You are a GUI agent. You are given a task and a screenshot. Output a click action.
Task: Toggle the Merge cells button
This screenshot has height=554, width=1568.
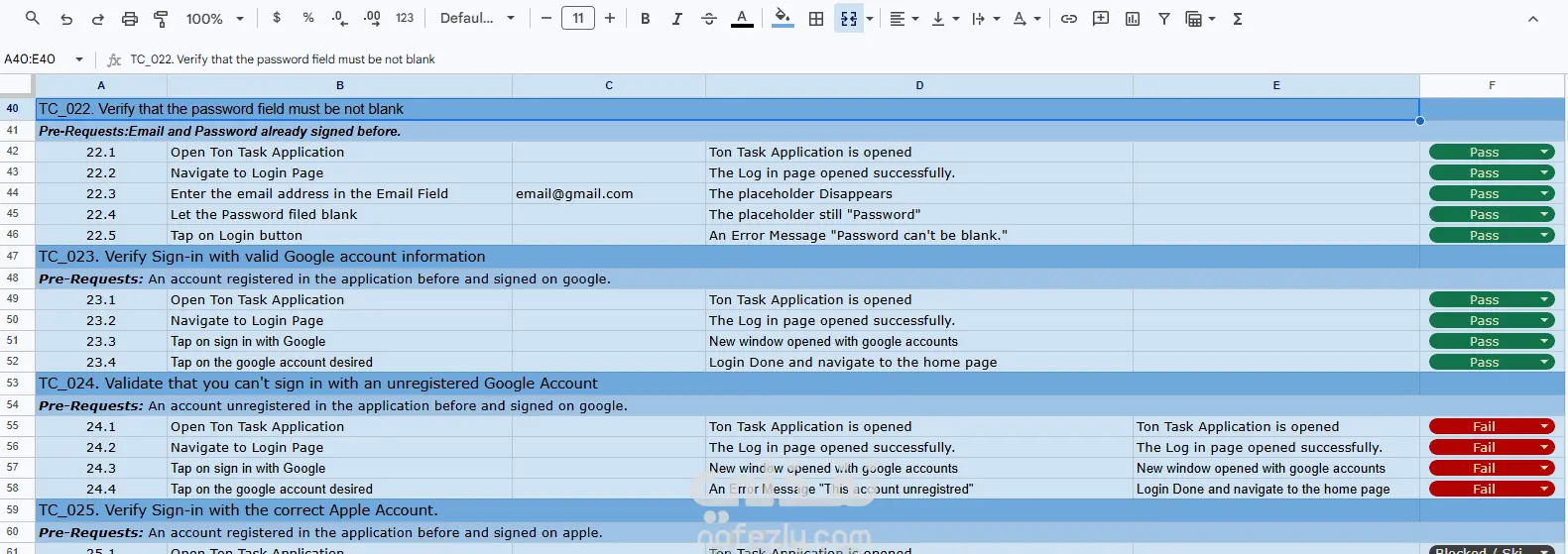click(x=849, y=18)
